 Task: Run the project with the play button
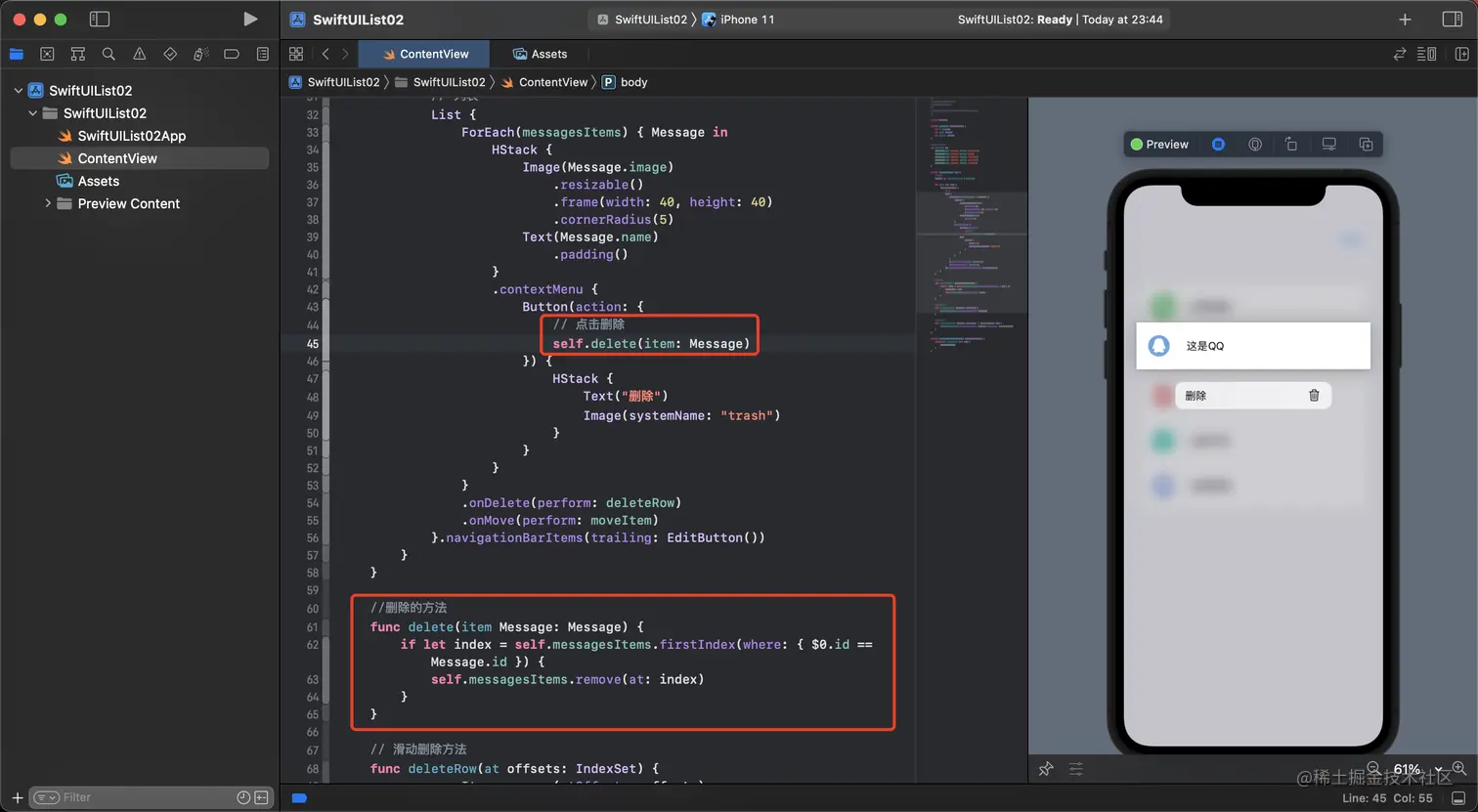pos(250,19)
